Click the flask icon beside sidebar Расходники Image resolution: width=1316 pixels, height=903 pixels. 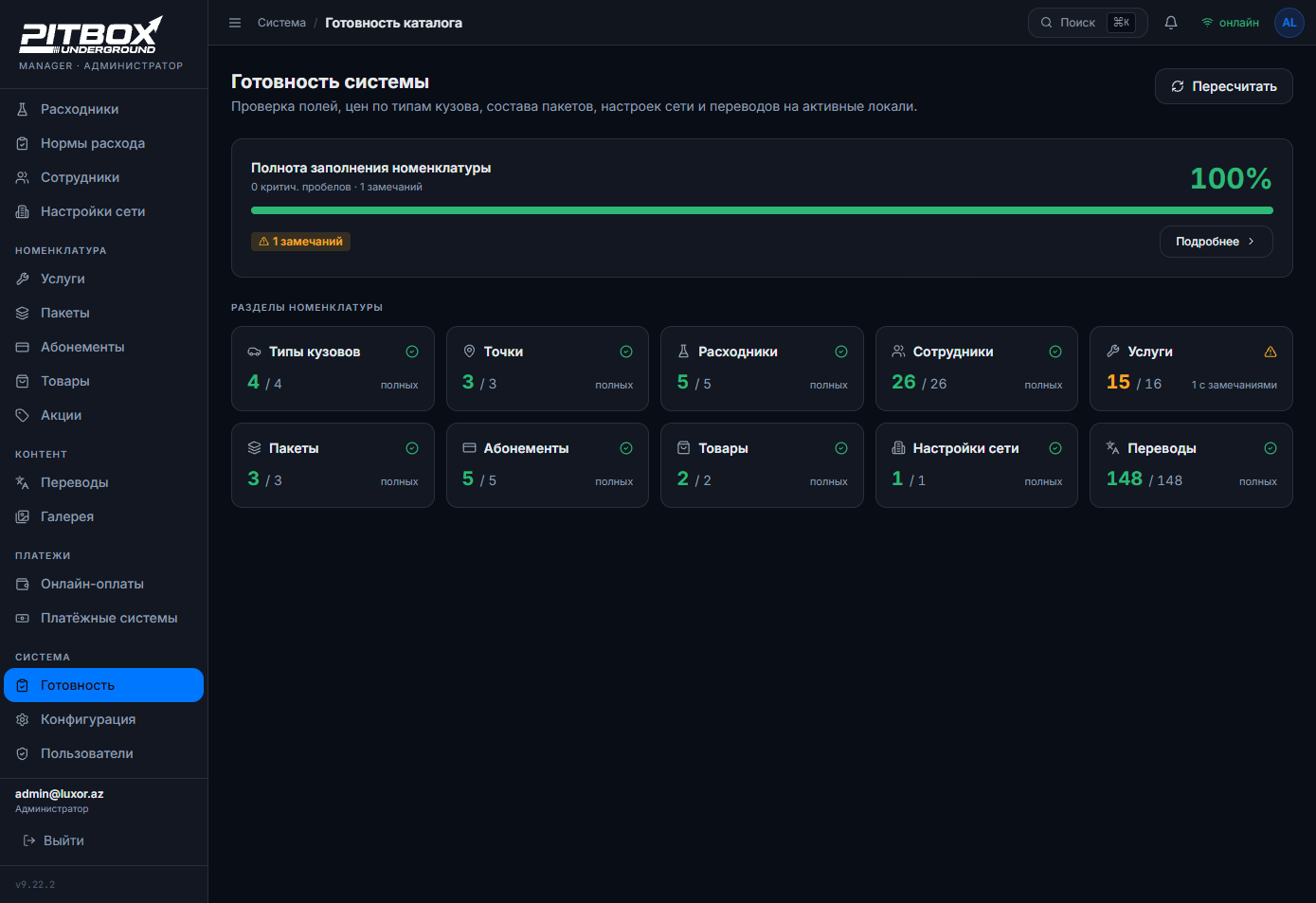tap(23, 109)
